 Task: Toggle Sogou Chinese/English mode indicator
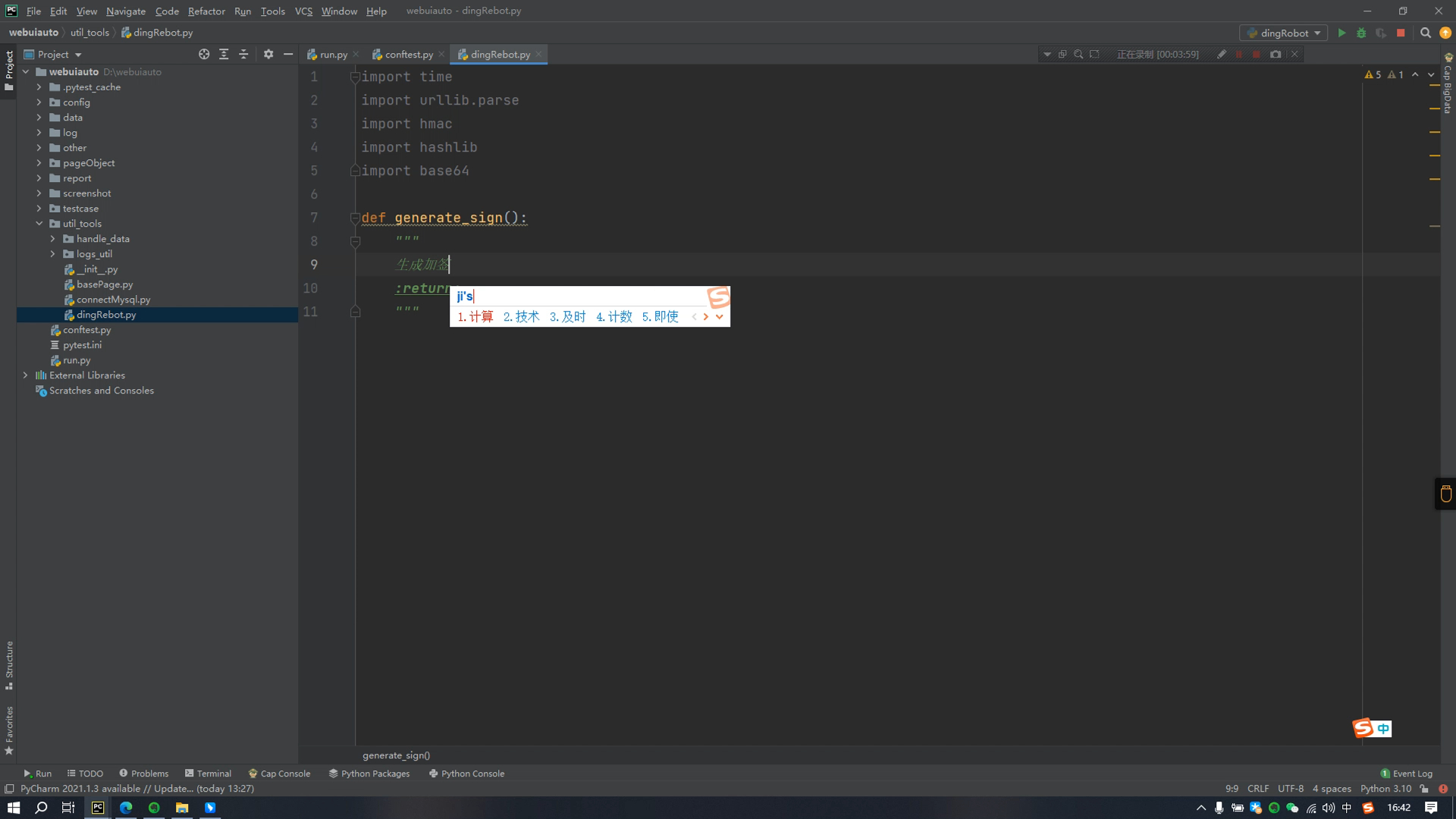(x=1383, y=728)
